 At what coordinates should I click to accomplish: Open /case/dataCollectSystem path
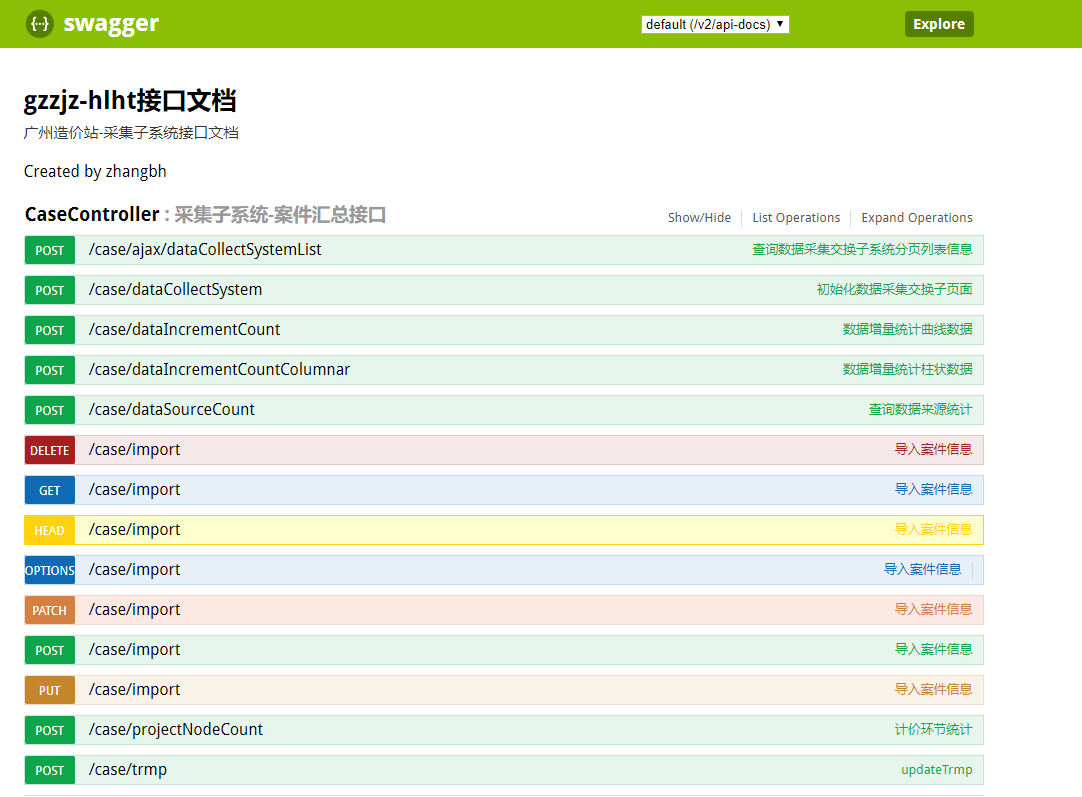click(x=175, y=290)
